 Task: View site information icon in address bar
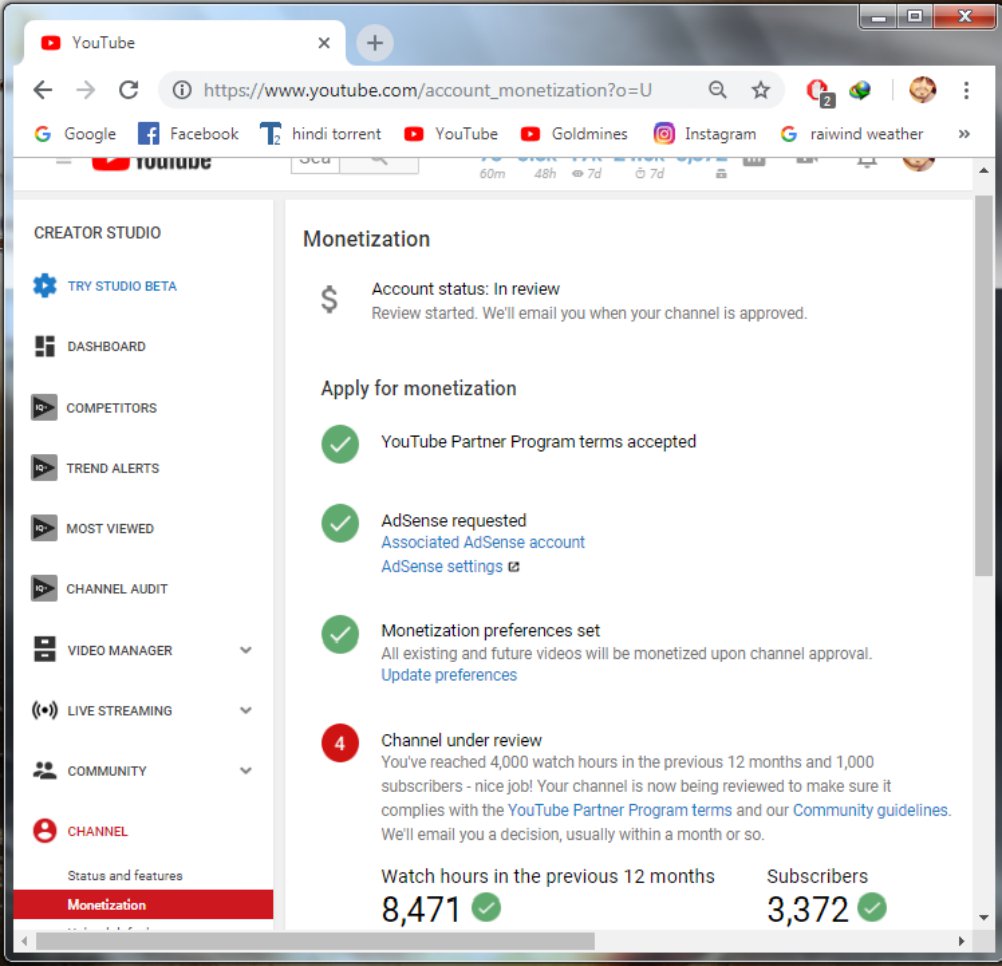[x=182, y=90]
